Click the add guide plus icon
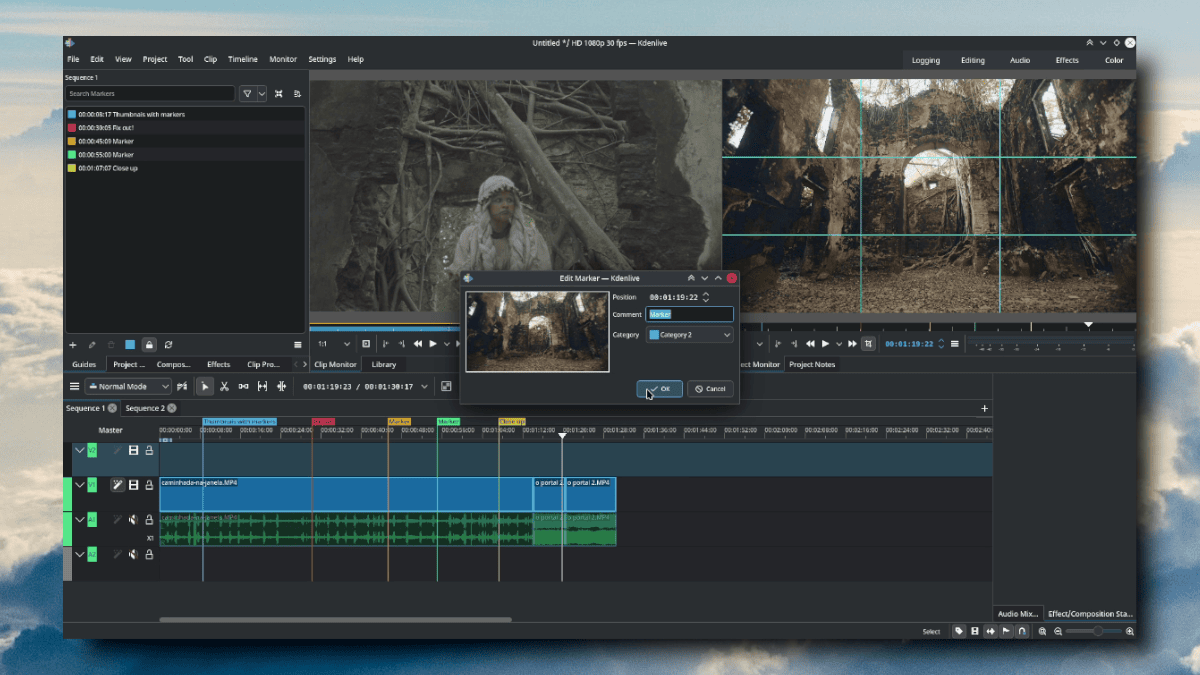1200x675 pixels. point(72,345)
